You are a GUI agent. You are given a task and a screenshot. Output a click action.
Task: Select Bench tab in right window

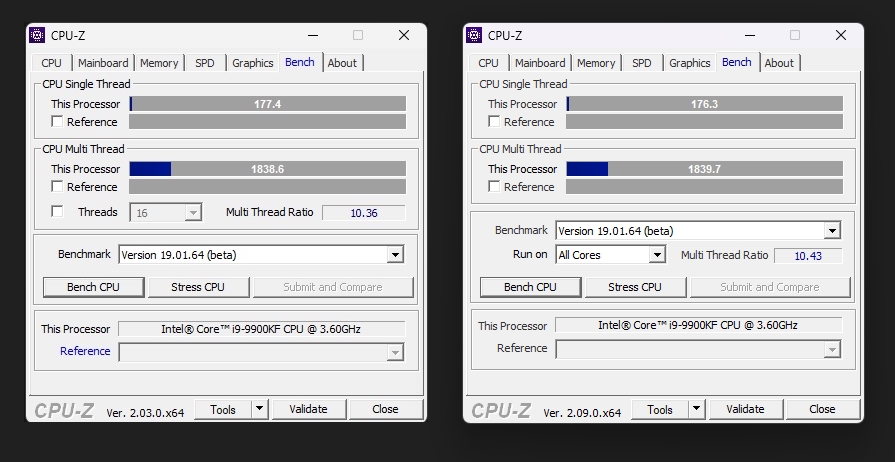tap(737, 62)
